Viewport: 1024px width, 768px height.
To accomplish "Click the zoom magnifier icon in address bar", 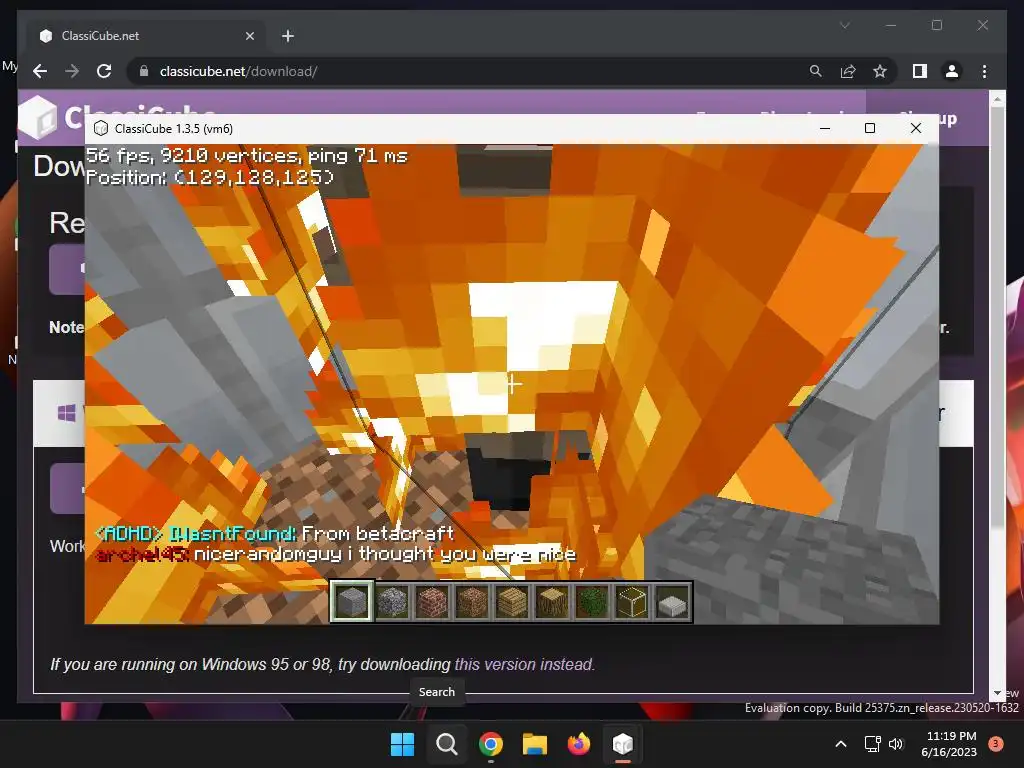I will point(816,71).
